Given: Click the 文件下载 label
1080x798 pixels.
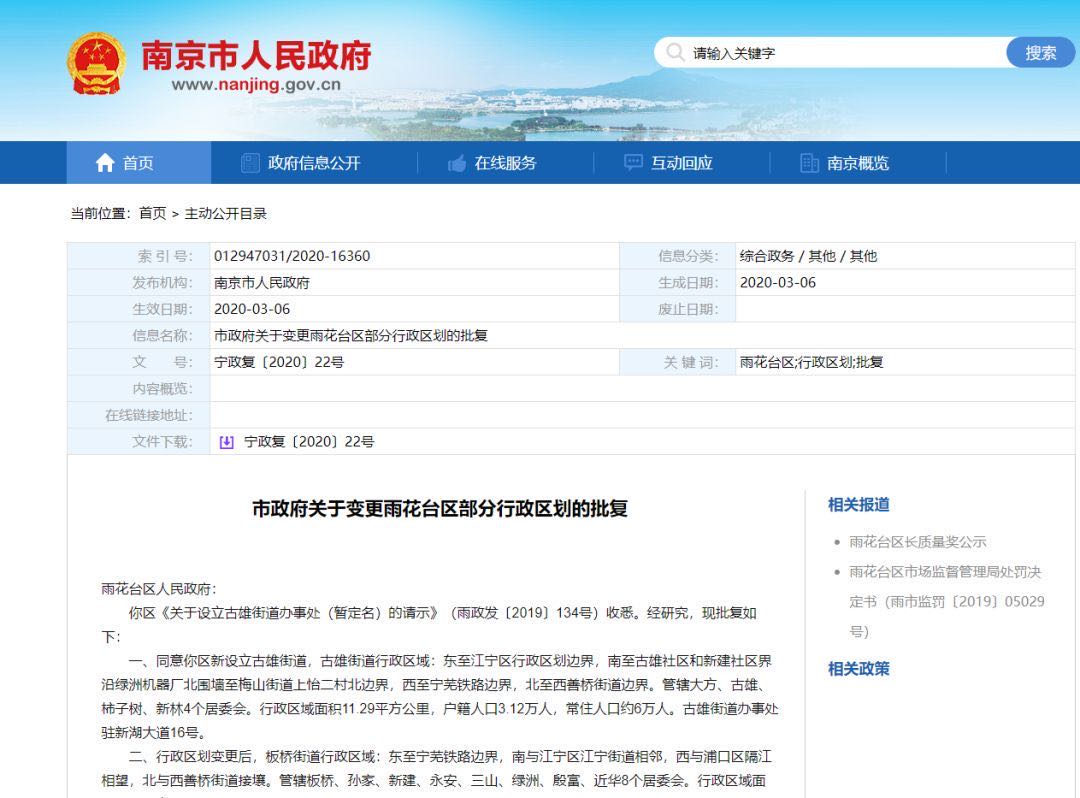Looking at the screenshot, I should 163,442.
